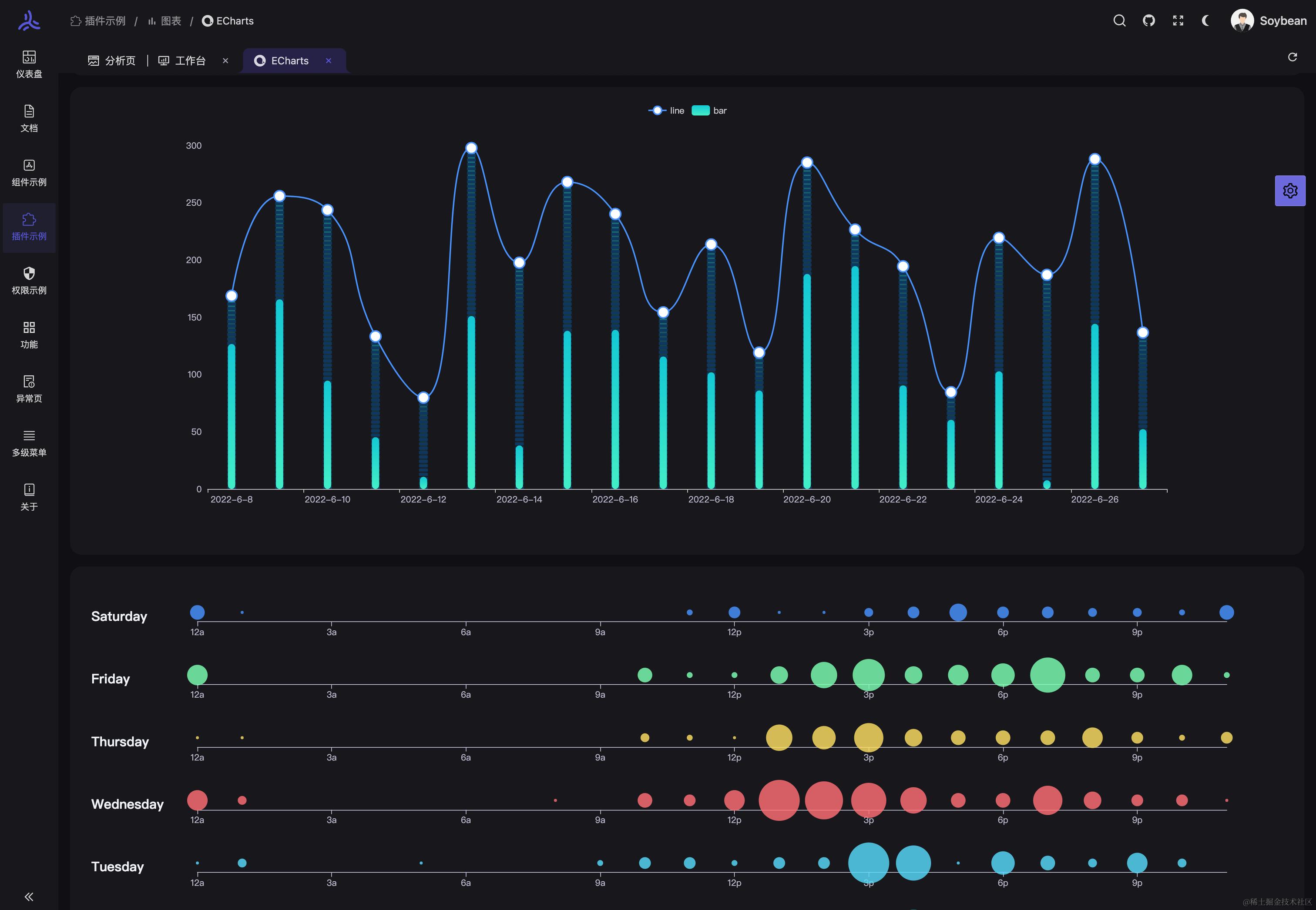This screenshot has height=910, width=1316.
Task: Toggle the line series legend
Action: pyautogui.click(x=666, y=110)
